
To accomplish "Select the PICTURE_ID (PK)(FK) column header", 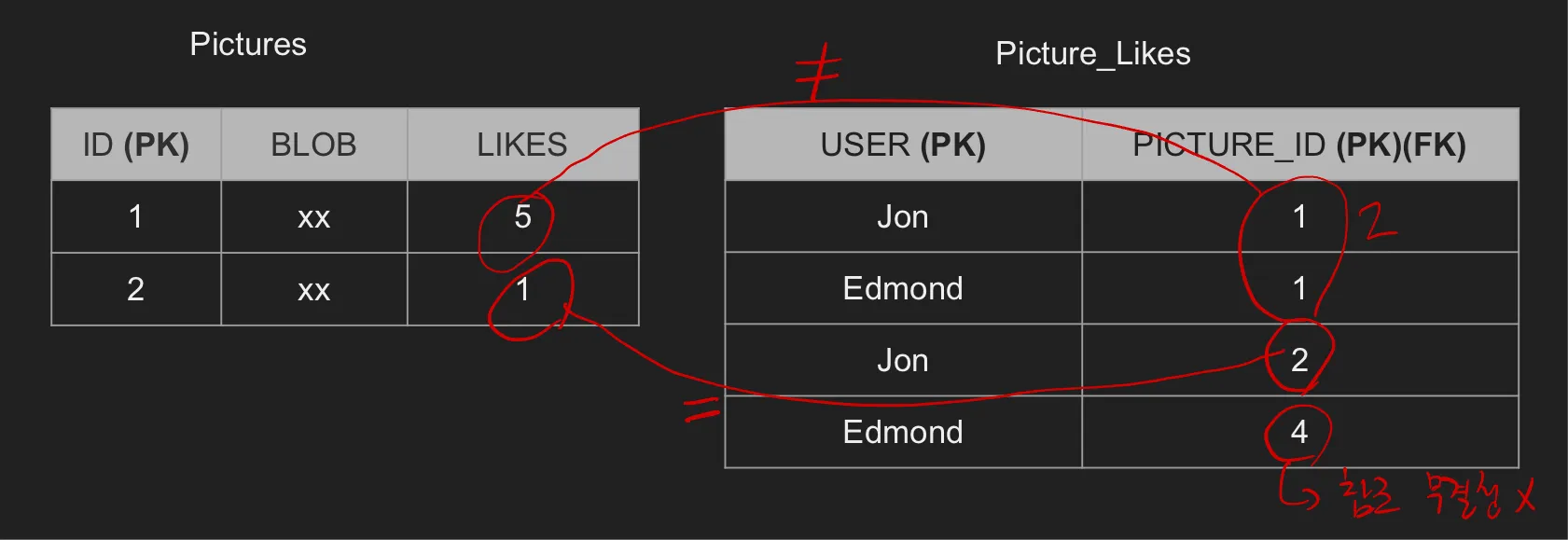I will pyautogui.click(x=1299, y=145).
